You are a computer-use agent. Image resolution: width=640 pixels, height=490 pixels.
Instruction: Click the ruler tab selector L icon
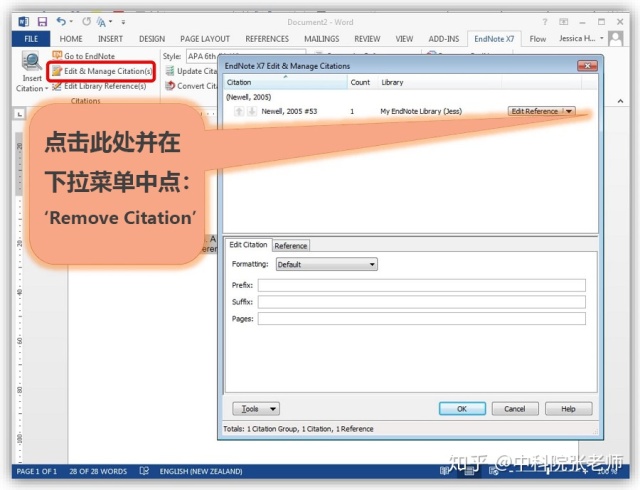point(20,114)
